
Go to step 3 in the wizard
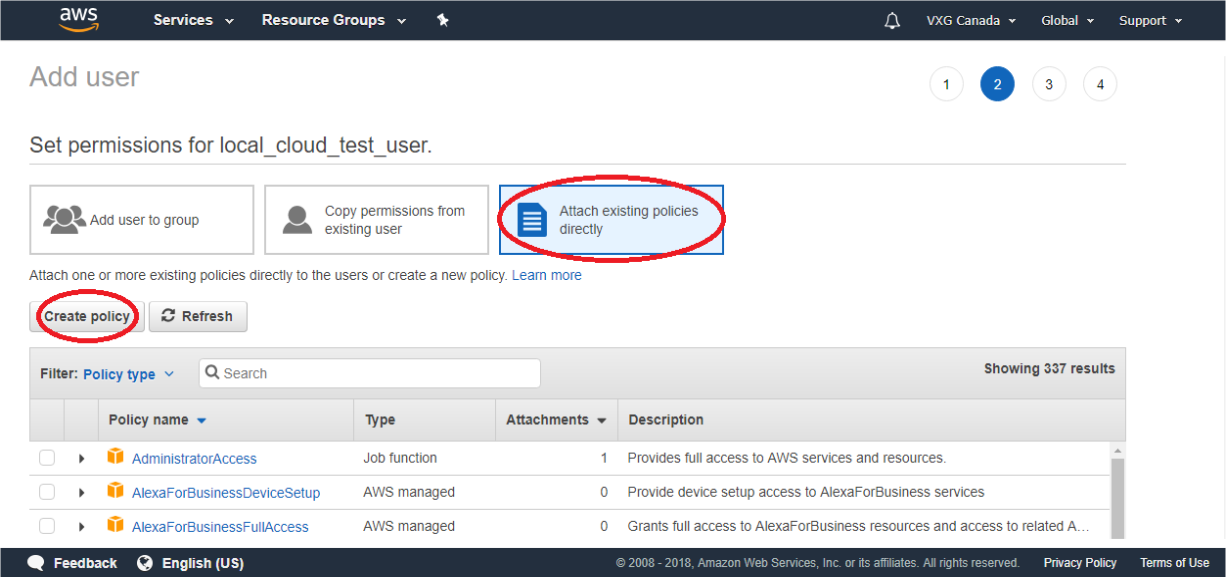pyautogui.click(x=1048, y=85)
